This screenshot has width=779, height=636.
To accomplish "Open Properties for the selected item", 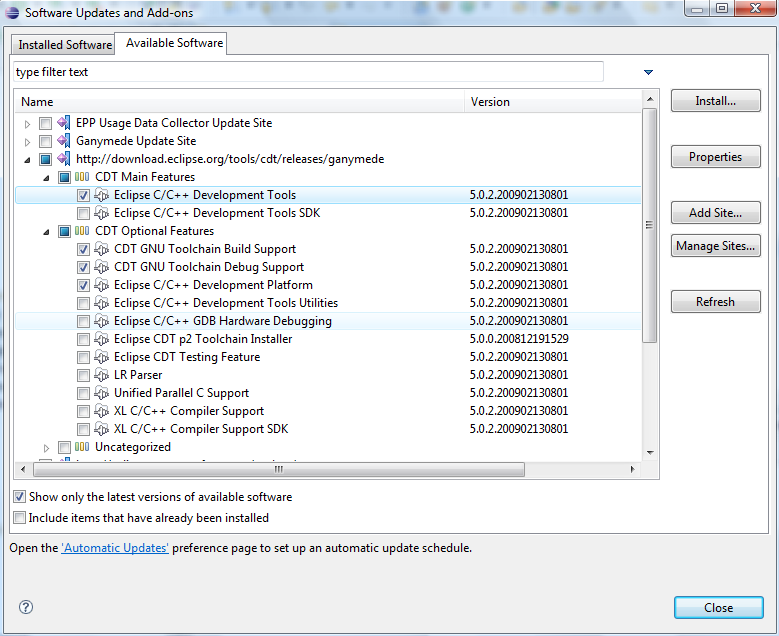I will pos(715,157).
